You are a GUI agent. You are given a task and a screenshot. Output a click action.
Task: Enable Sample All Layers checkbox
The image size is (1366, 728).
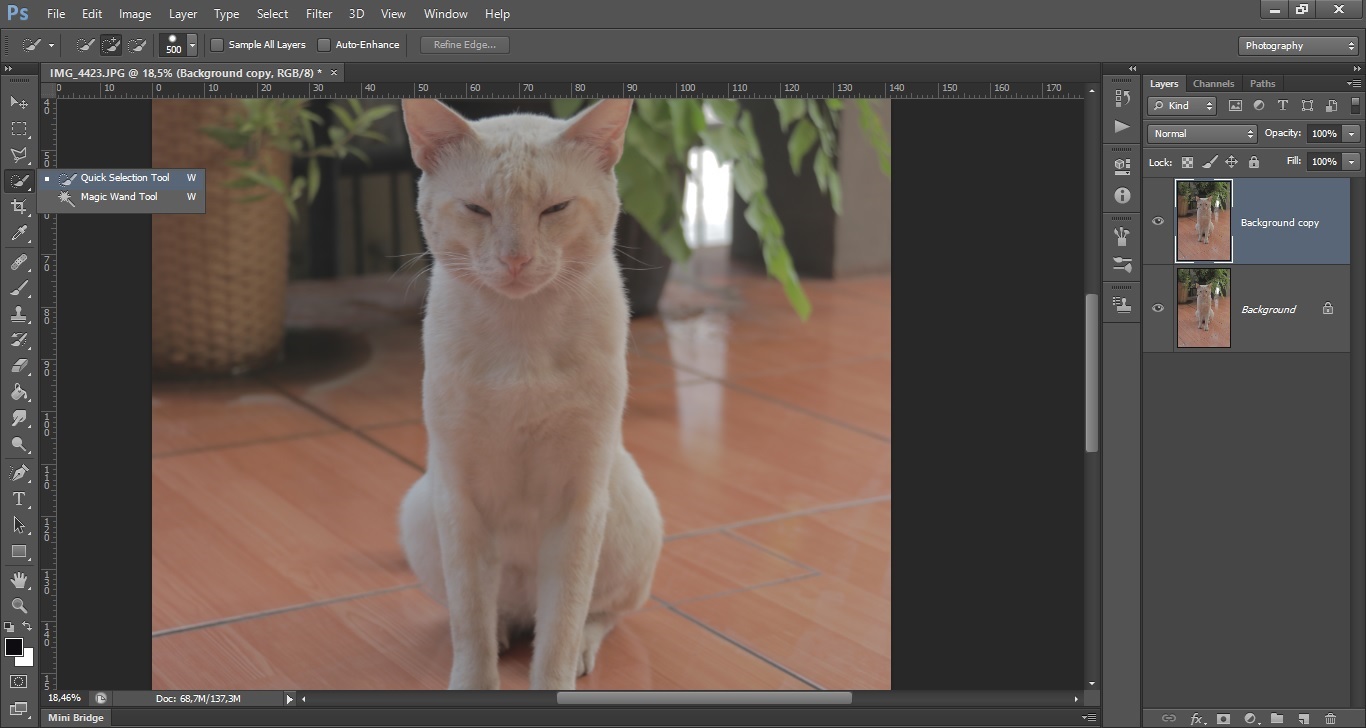pos(217,45)
